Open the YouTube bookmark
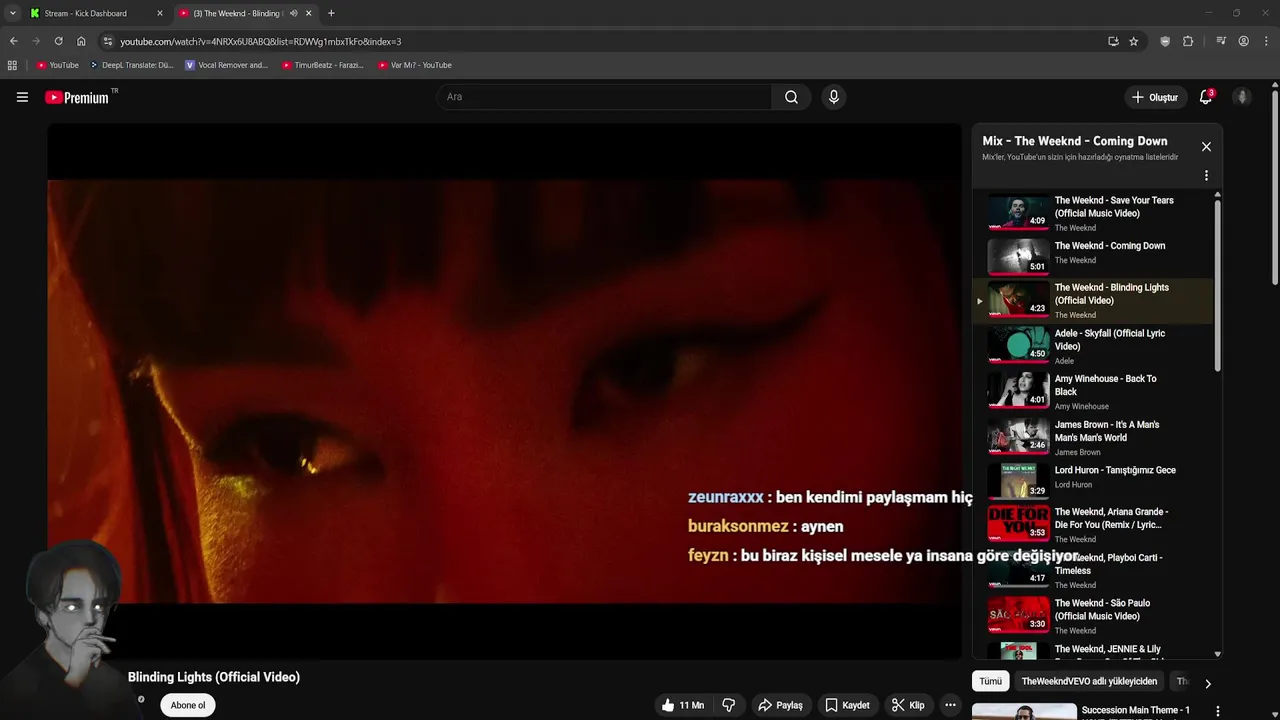Screen dimensions: 1280x720 point(57,65)
